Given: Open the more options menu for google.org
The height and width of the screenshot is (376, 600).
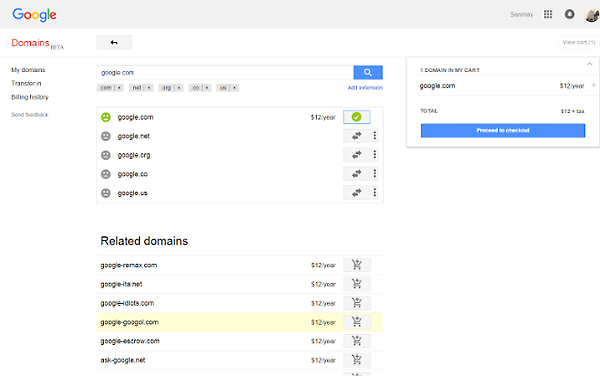Looking at the screenshot, I should pos(375,155).
